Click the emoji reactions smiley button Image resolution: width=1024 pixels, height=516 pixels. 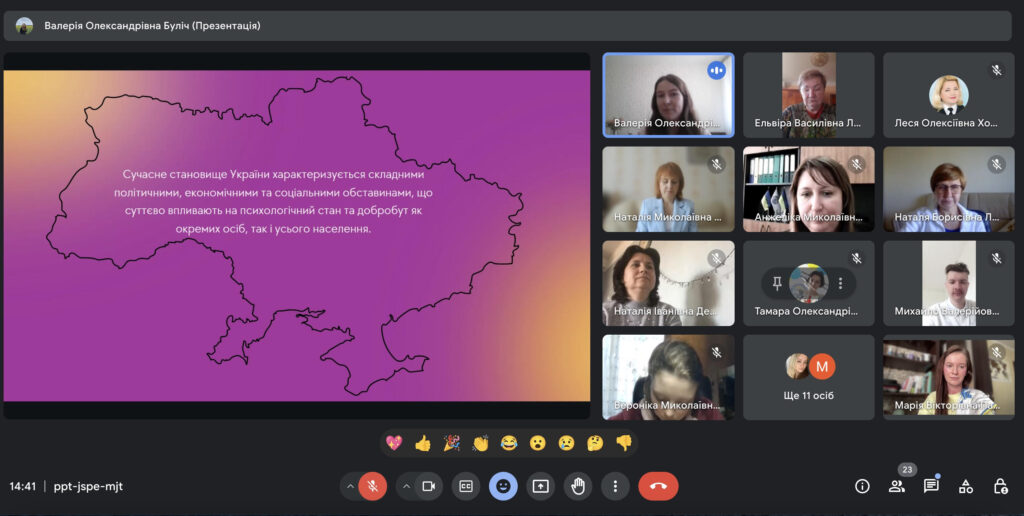(503, 486)
